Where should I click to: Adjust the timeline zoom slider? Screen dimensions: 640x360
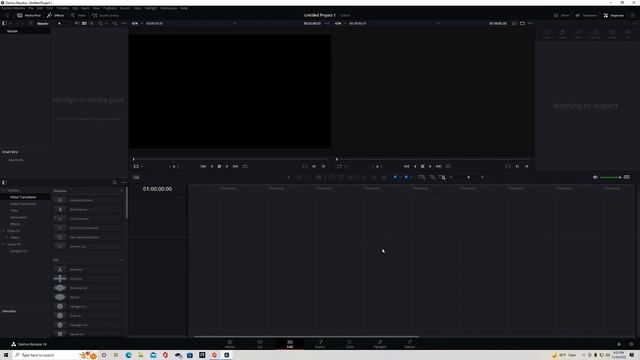coord(468,177)
